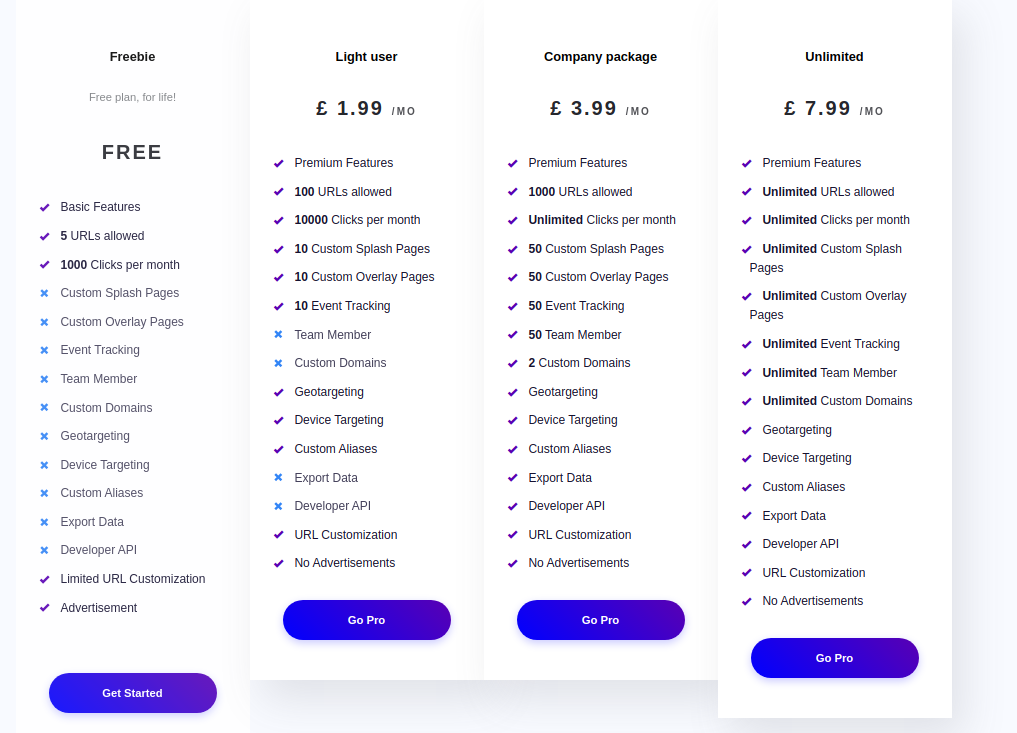Click the £ 1.99 /MO price text

pos(366,108)
